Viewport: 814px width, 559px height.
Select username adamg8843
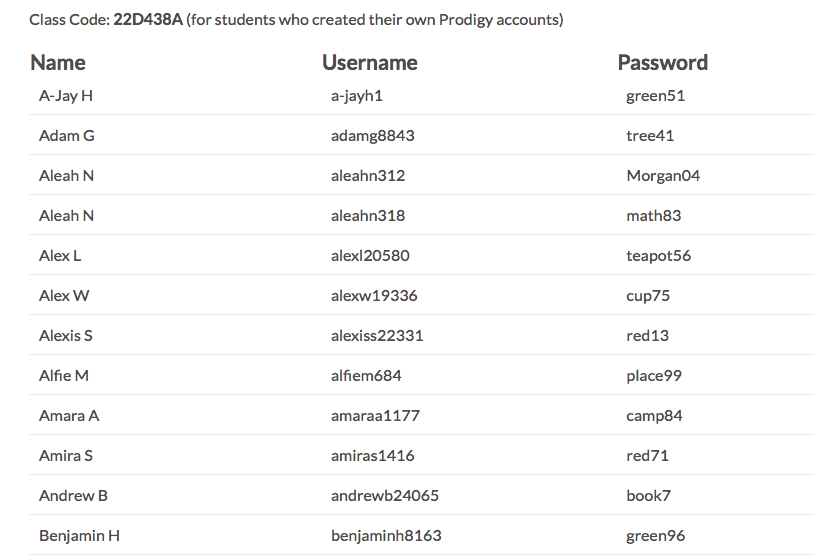tap(372, 136)
